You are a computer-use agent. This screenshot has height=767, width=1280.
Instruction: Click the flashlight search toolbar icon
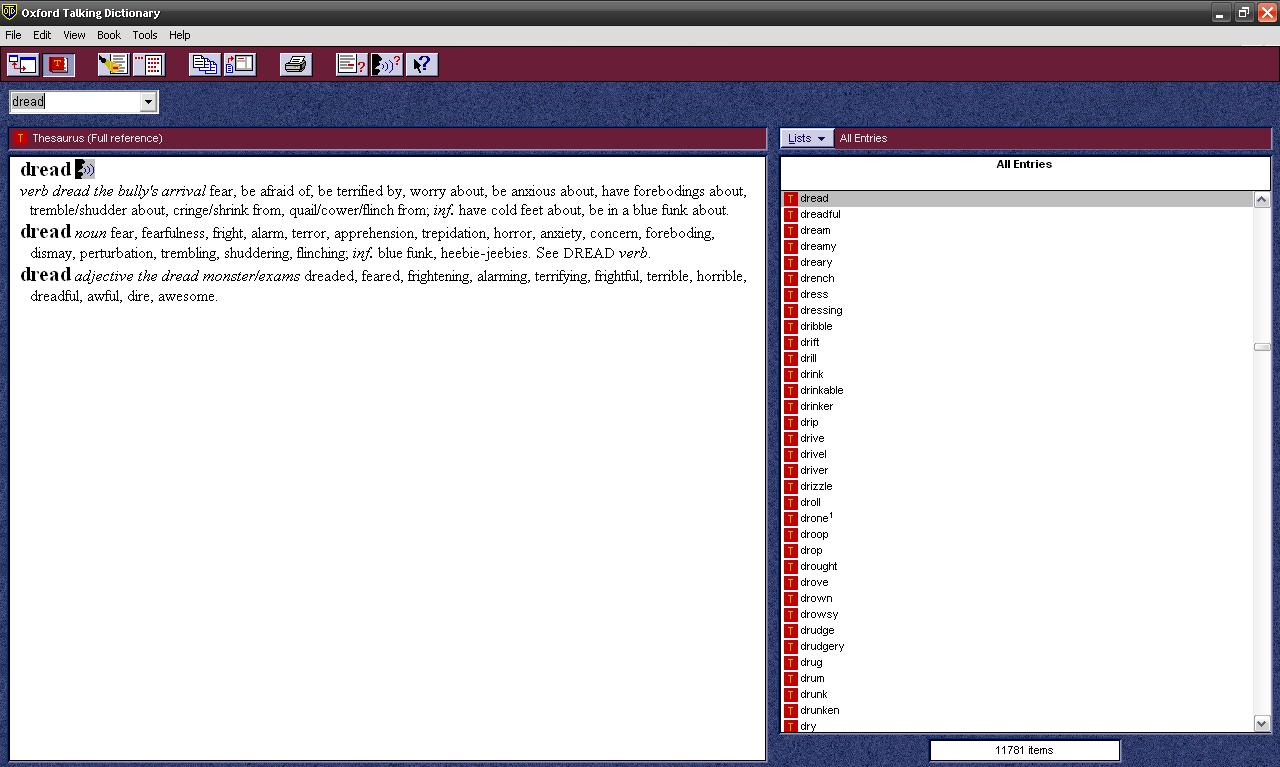(x=113, y=65)
